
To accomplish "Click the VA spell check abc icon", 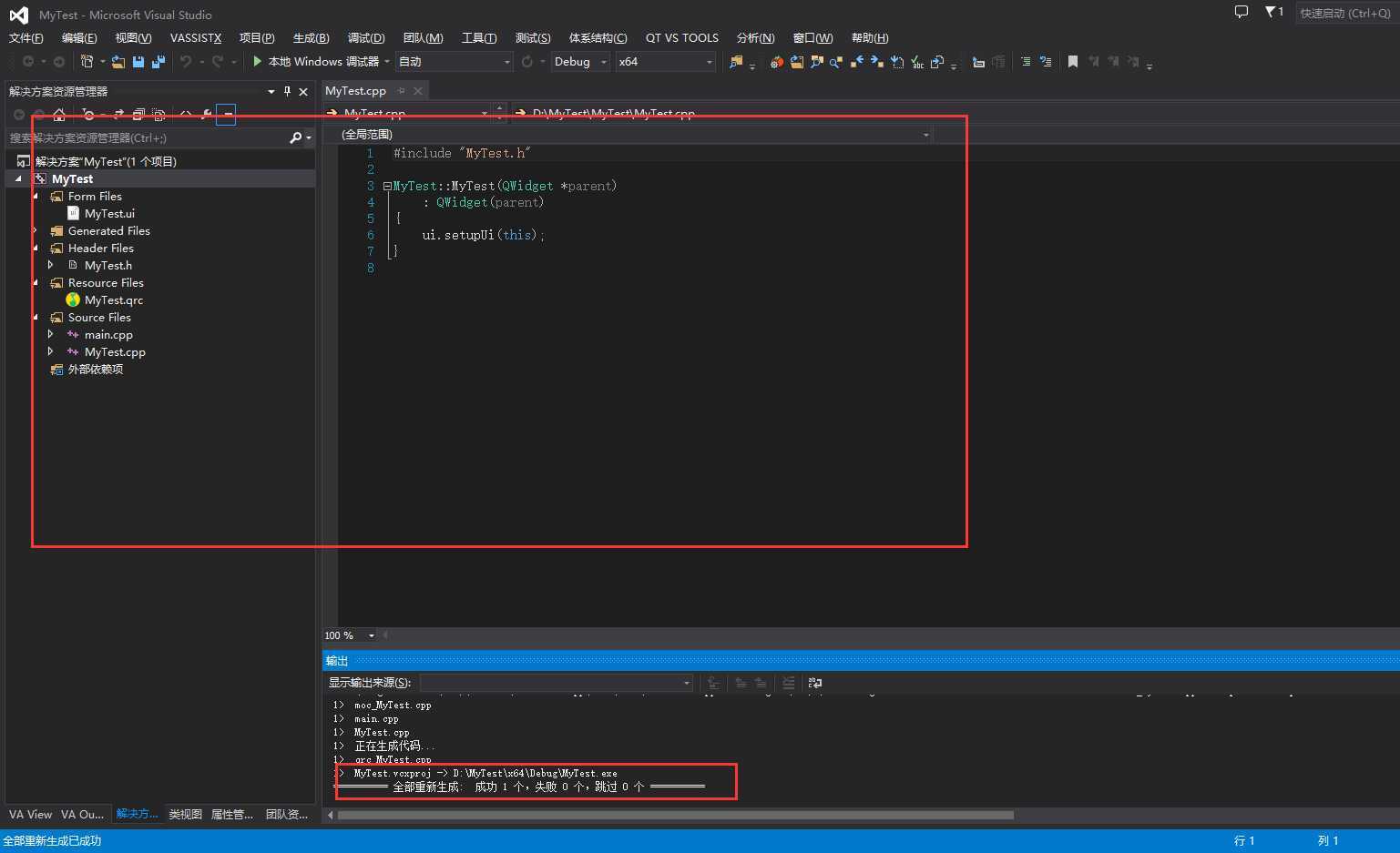I will click(x=917, y=62).
